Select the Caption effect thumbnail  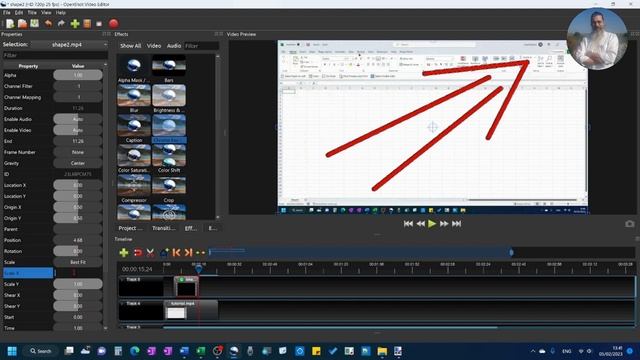tap(134, 126)
